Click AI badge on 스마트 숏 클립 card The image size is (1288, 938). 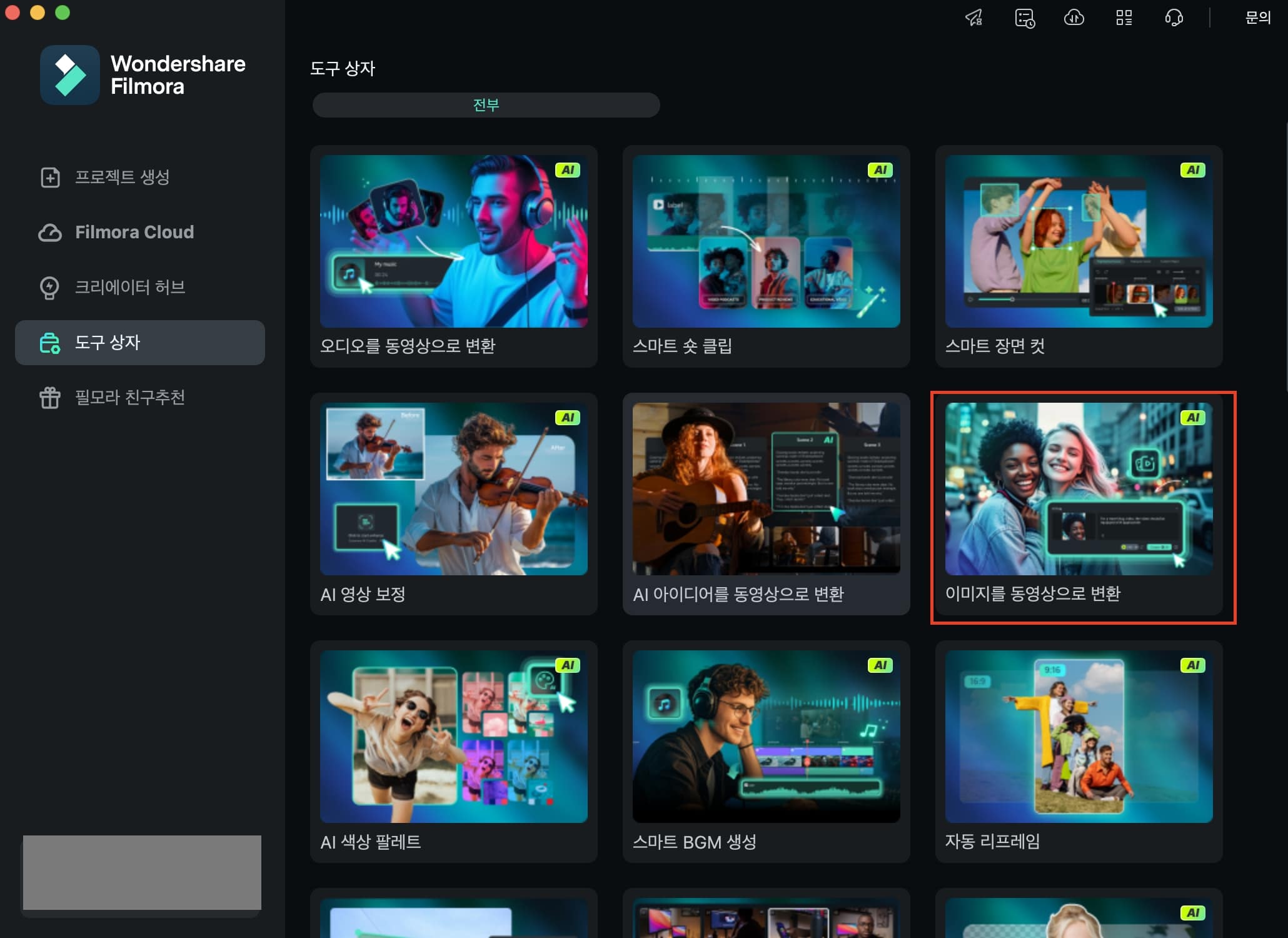point(880,170)
